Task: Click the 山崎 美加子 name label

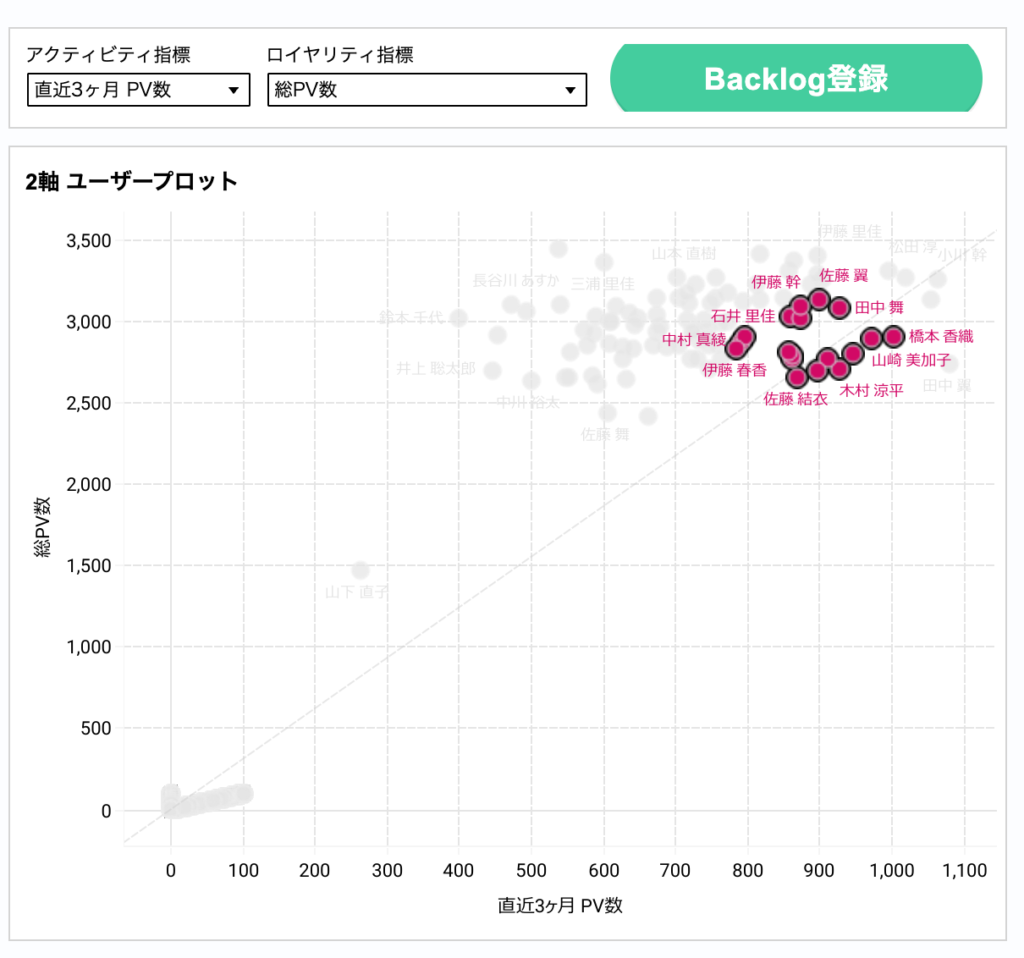Action: click(911, 360)
